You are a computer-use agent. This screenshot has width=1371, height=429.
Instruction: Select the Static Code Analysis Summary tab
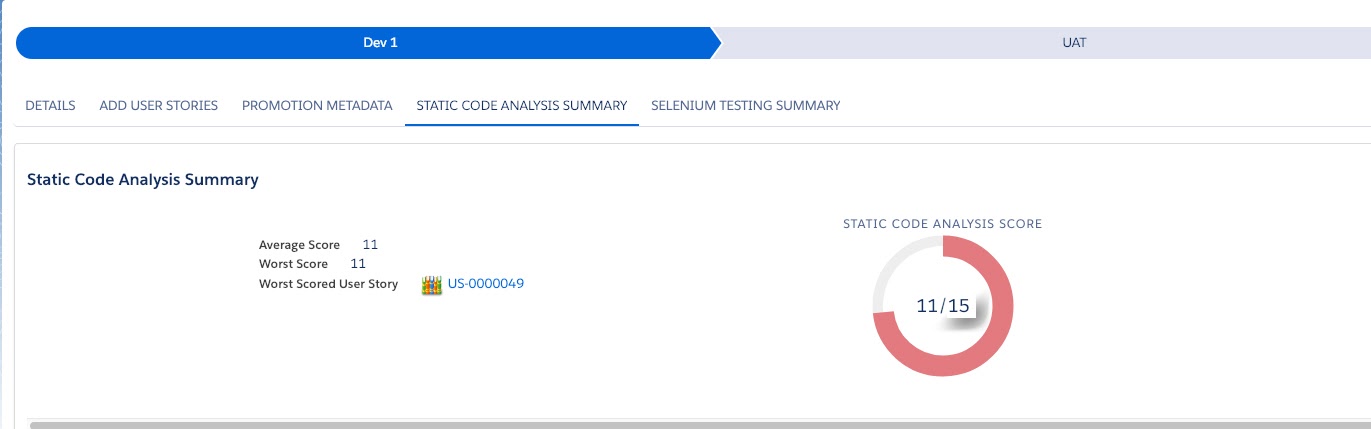pyautogui.click(x=521, y=105)
